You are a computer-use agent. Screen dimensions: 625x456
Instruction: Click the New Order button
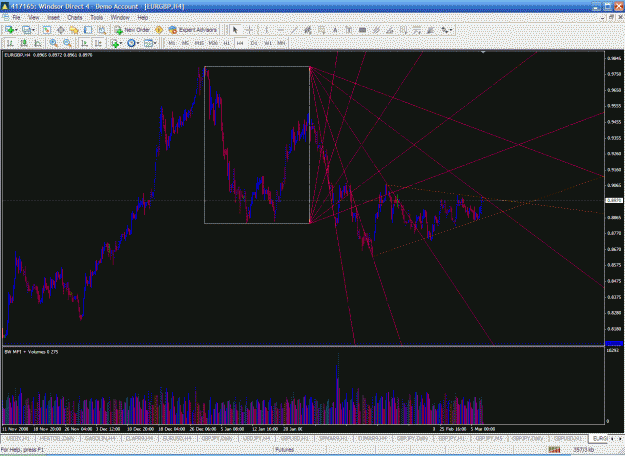point(132,30)
